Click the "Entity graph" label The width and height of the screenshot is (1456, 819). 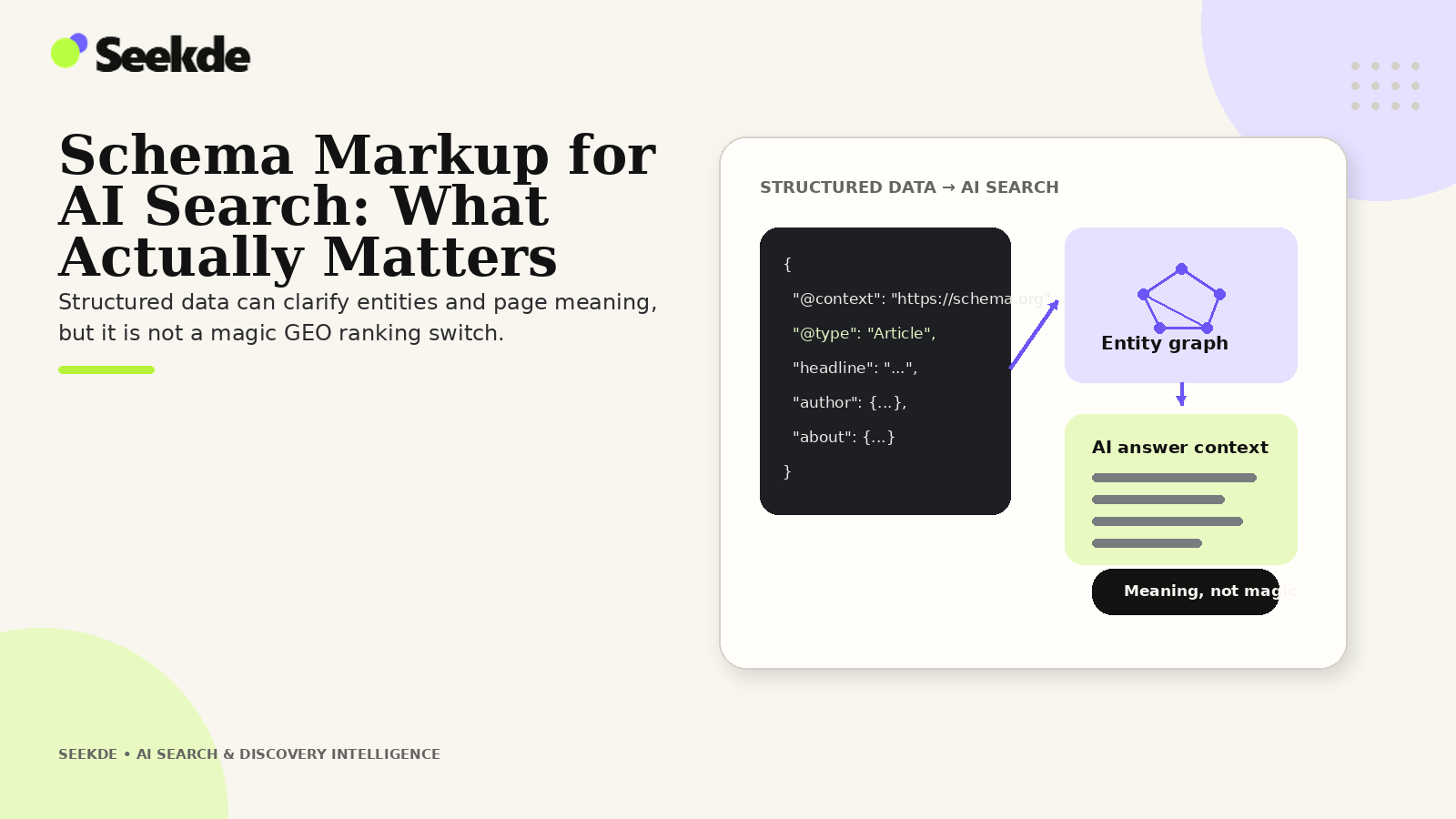1165,343
